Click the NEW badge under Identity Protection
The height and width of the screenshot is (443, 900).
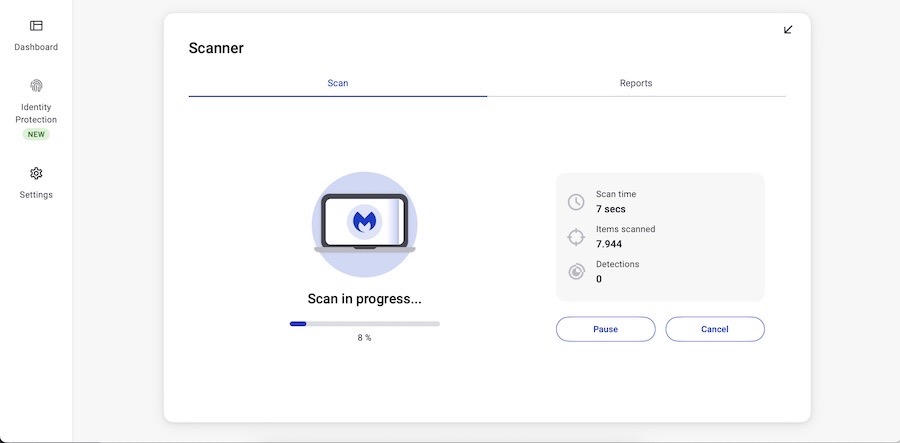(36, 134)
